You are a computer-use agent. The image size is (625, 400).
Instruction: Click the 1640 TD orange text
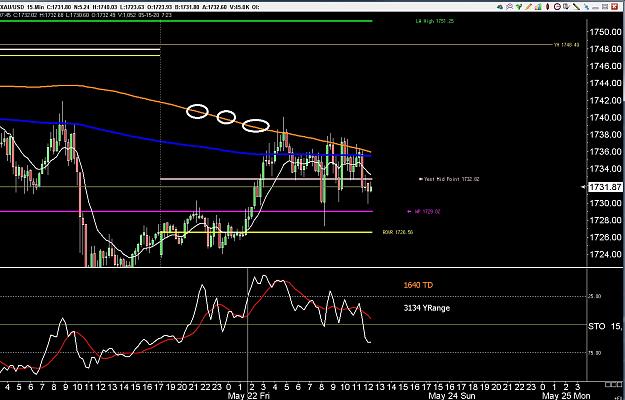(x=418, y=285)
